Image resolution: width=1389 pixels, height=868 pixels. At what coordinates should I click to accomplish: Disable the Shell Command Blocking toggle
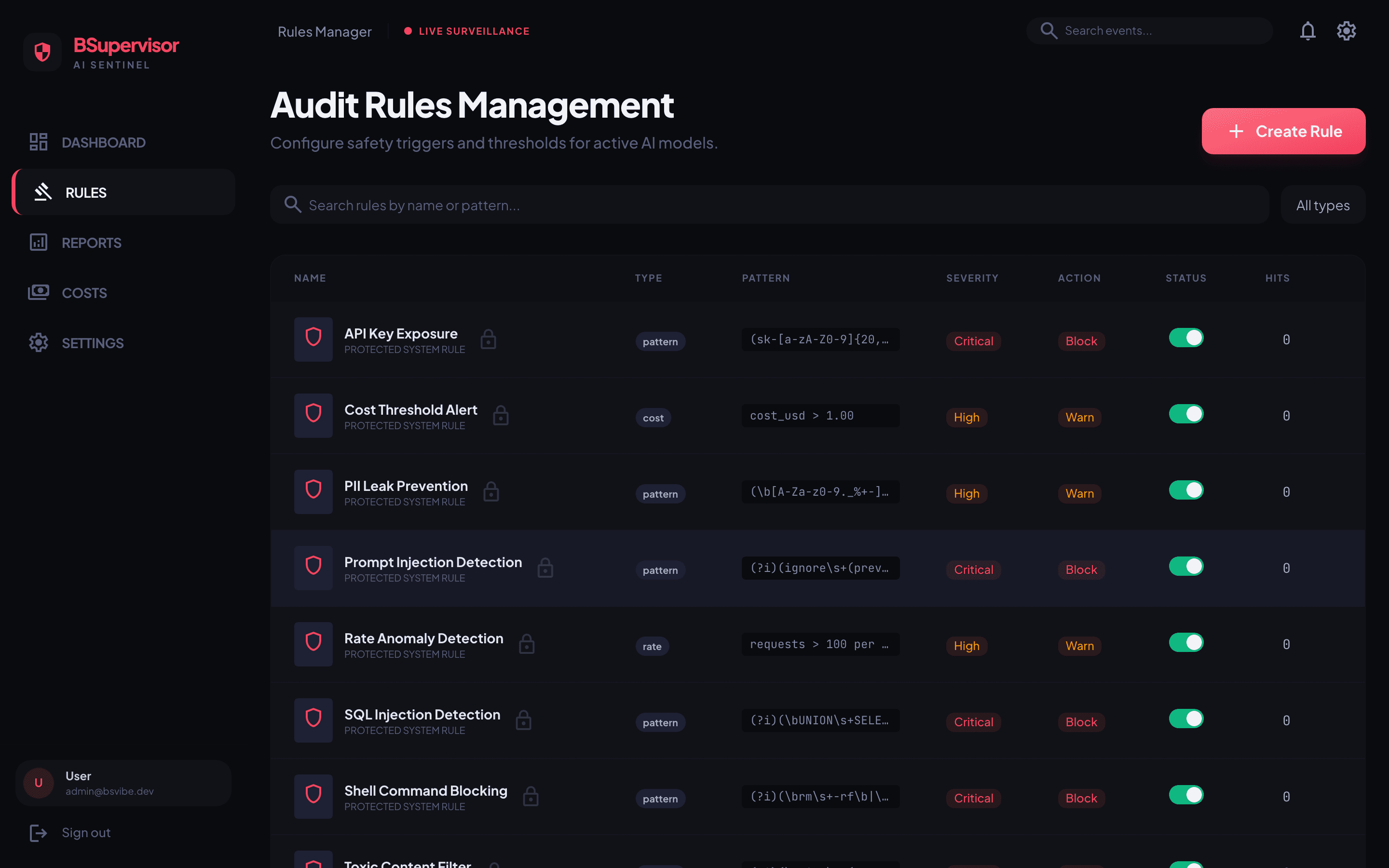[1186, 795]
